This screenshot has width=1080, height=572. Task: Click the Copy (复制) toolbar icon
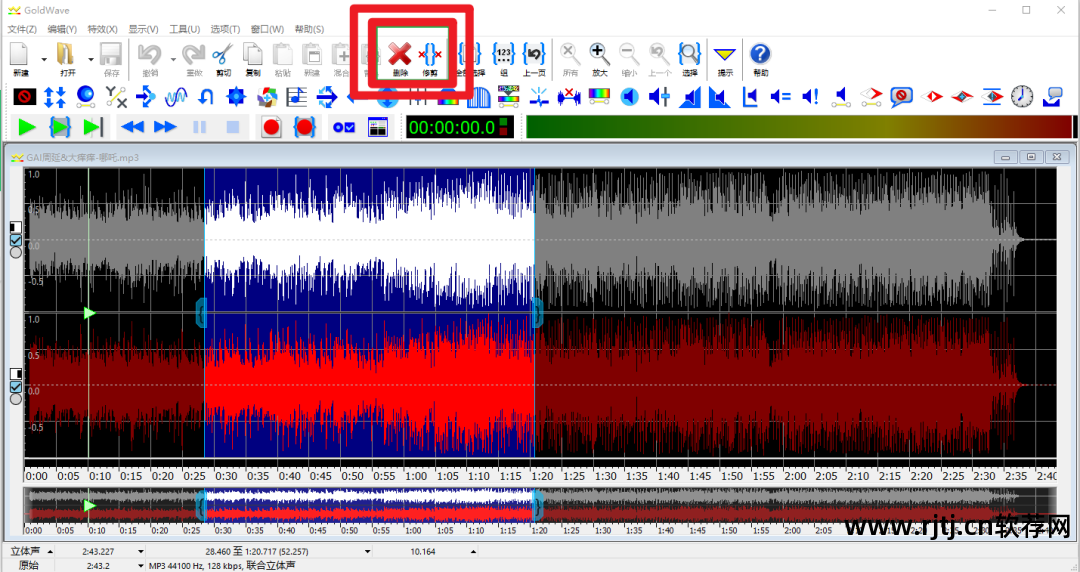coord(253,55)
